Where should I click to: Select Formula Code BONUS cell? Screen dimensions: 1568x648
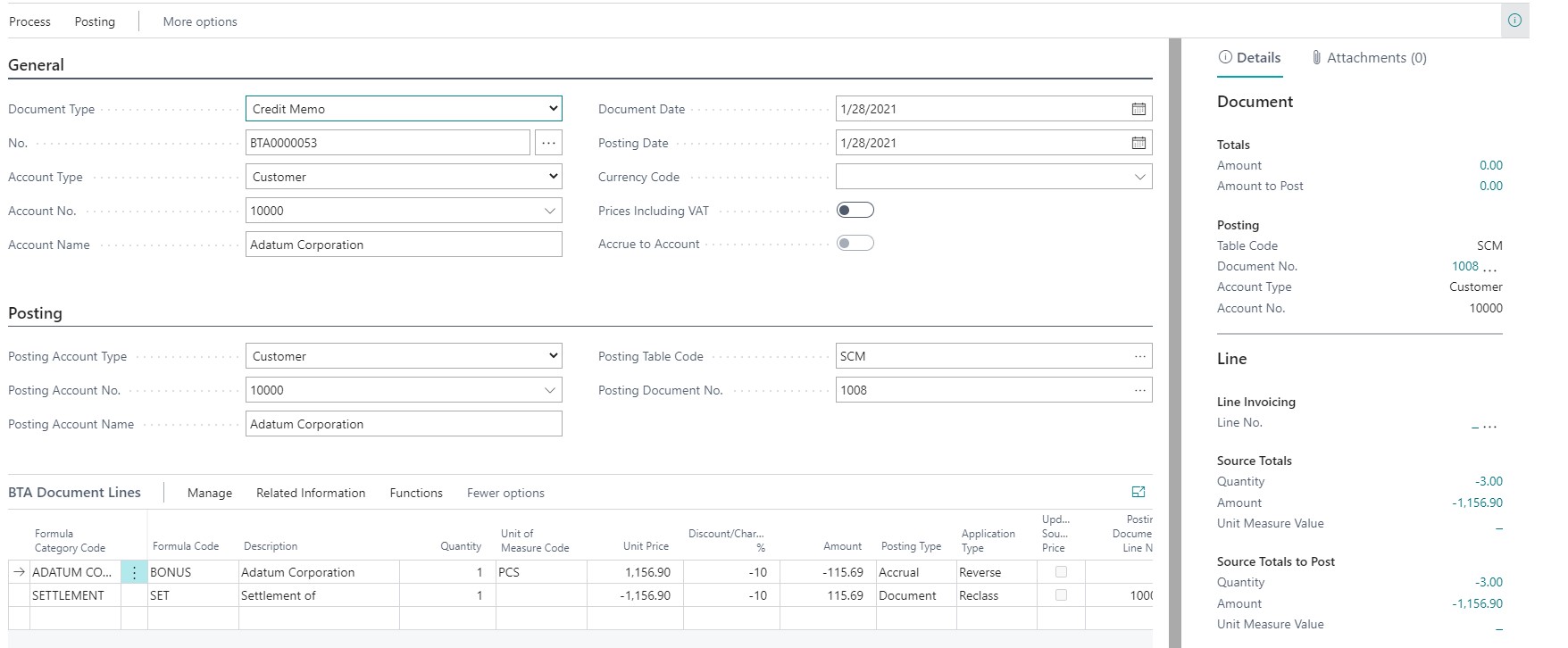coord(193,572)
